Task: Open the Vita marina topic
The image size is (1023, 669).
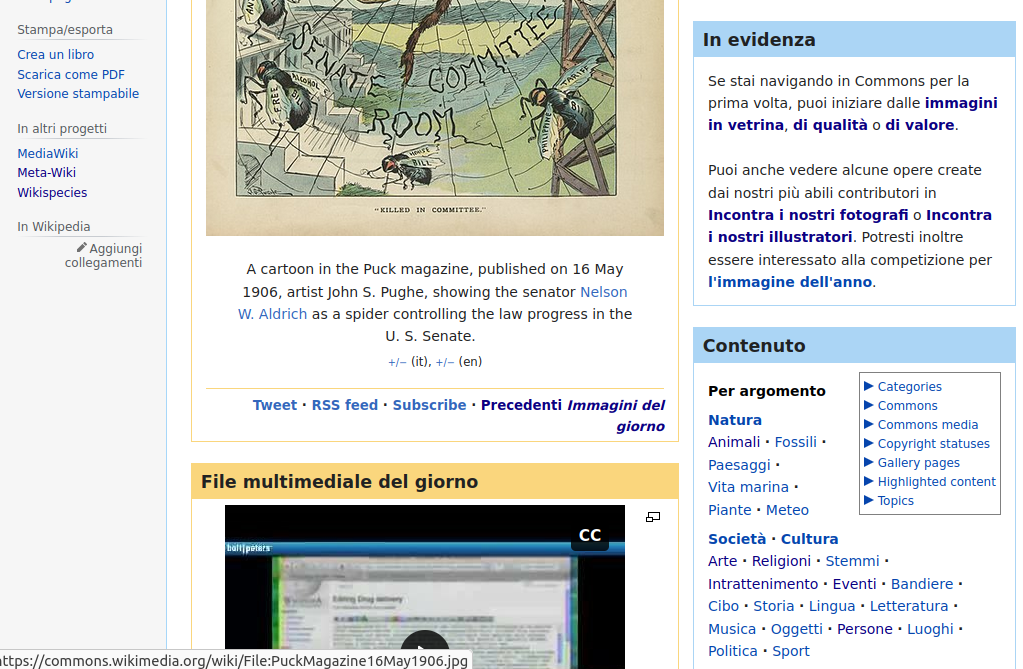Action: pyautogui.click(x=748, y=487)
